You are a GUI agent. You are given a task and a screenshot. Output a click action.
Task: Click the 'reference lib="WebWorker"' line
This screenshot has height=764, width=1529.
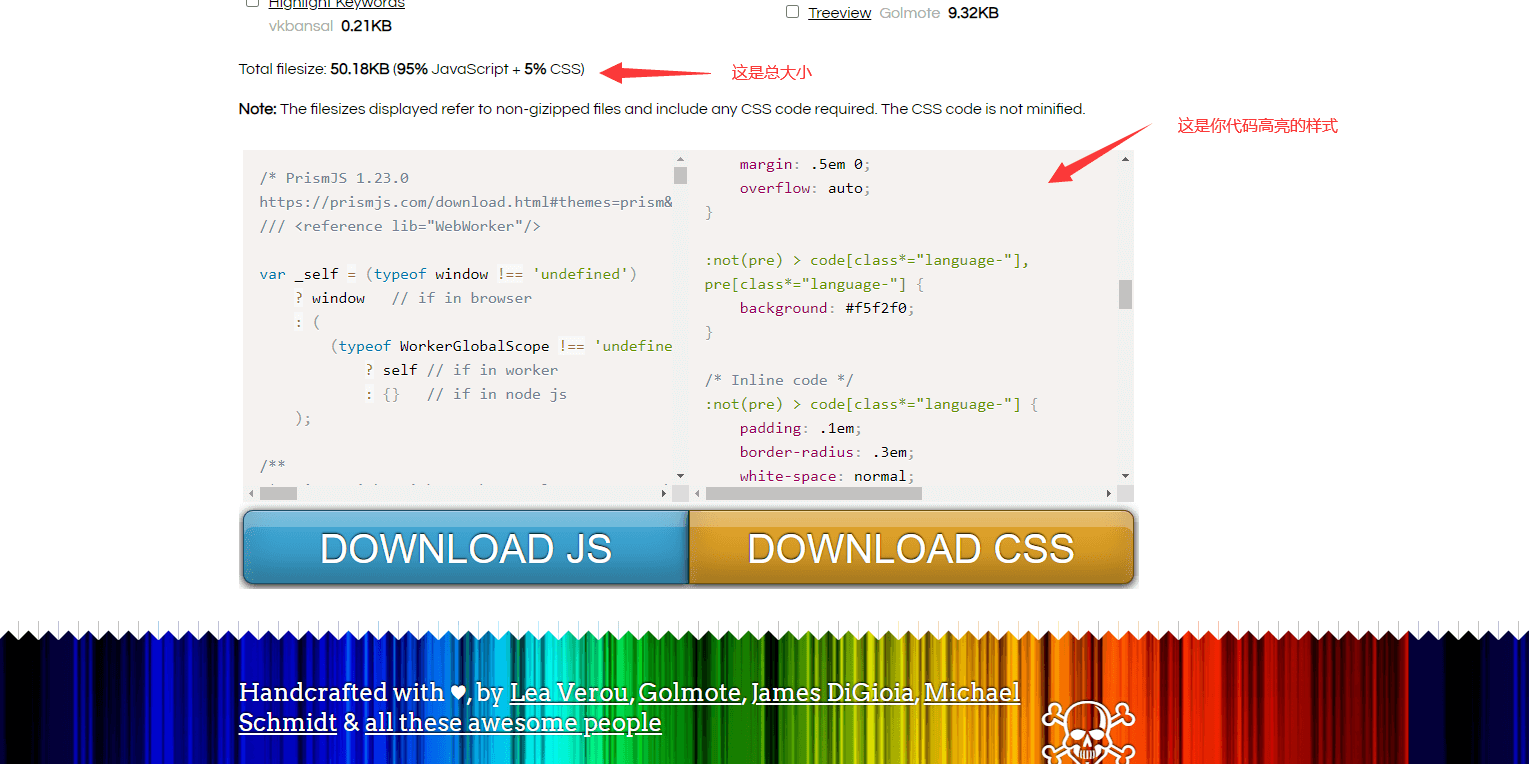click(400, 226)
